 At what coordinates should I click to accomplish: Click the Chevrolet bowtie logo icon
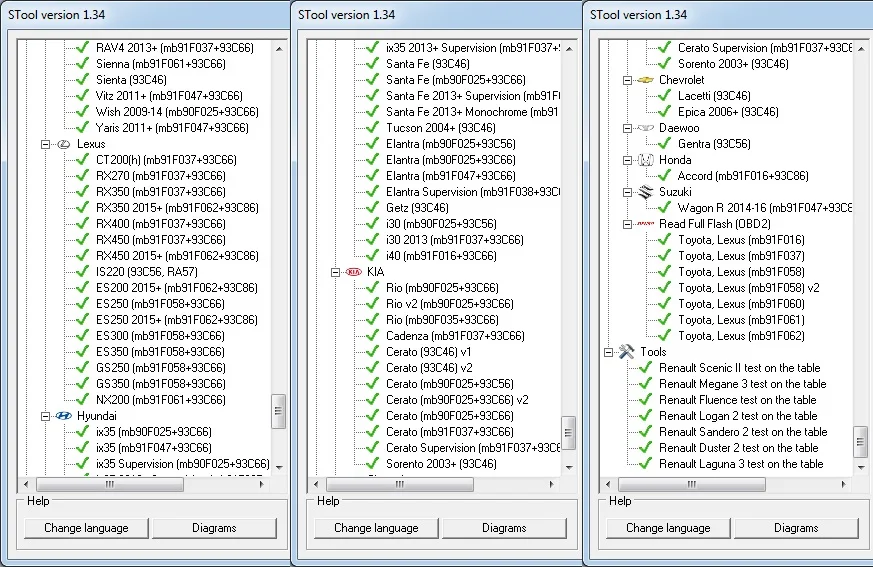pyautogui.click(x=645, y=80)
